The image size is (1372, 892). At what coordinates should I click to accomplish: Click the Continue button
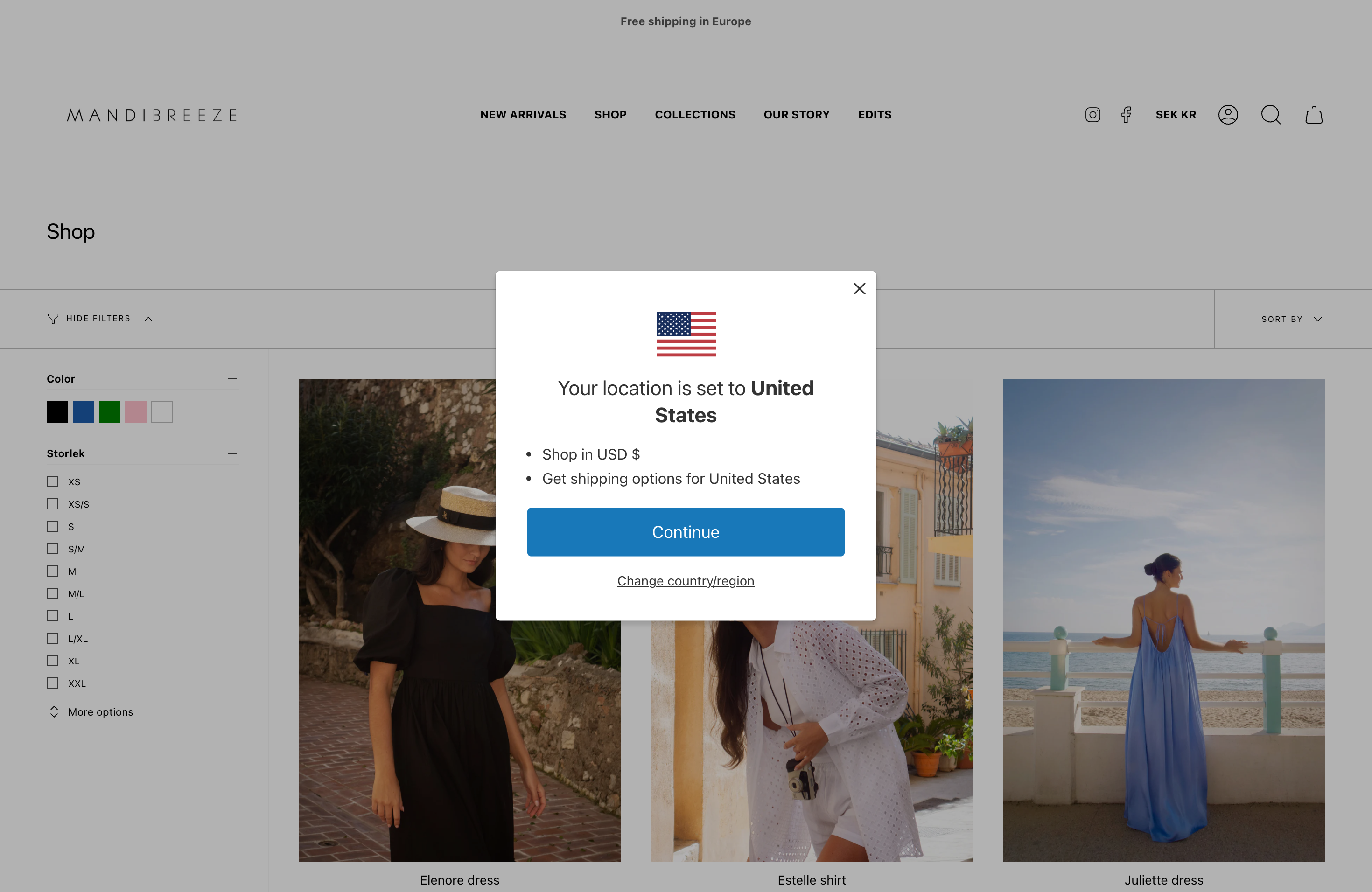pos(686,532)
